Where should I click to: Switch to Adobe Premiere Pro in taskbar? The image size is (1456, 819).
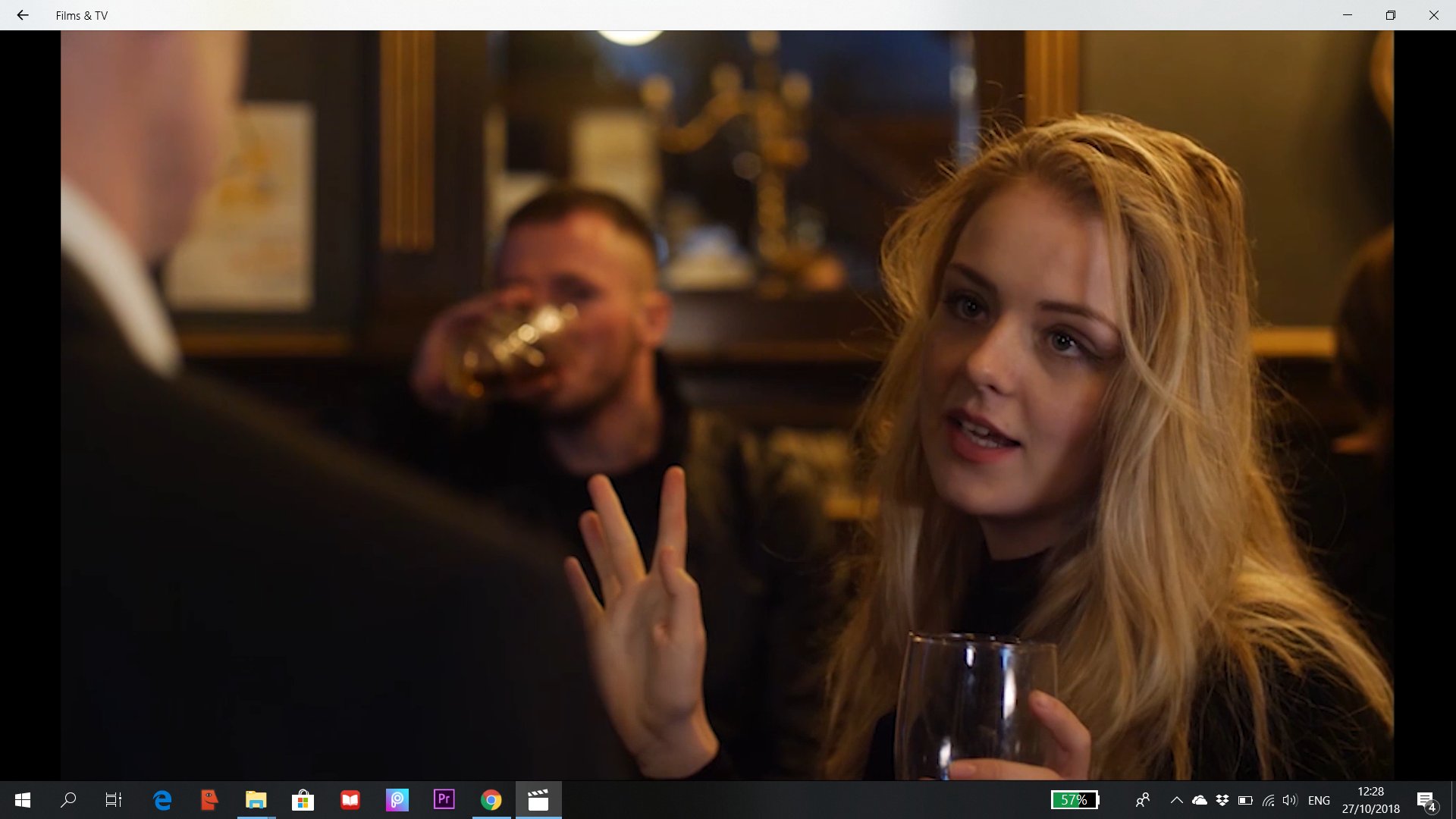tap(444, 800)
